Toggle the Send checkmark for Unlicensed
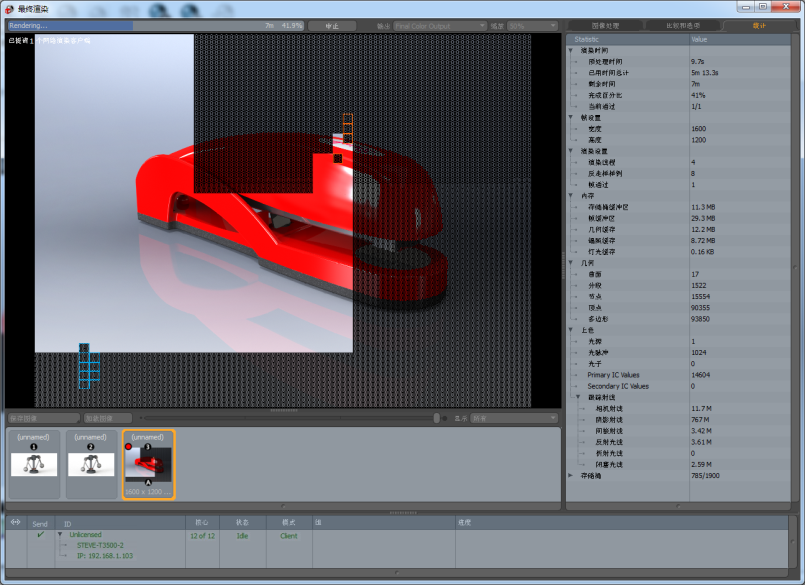Viewport: 805px width, 585px height. 41,535
